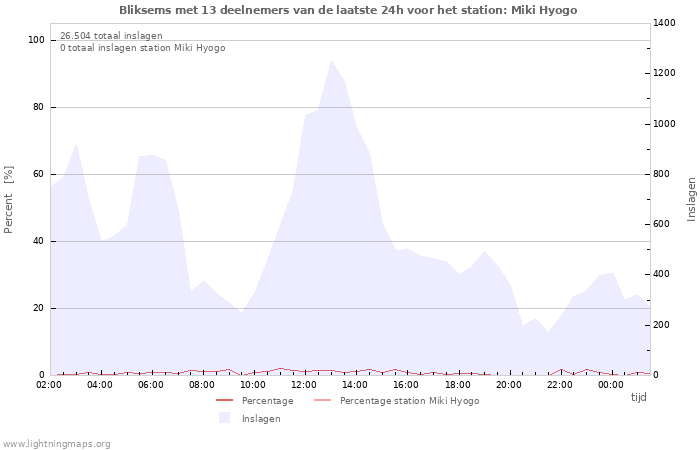700x450 pixels.
Task: Select the 'Percentage' legend label
Action: (267, 401)
